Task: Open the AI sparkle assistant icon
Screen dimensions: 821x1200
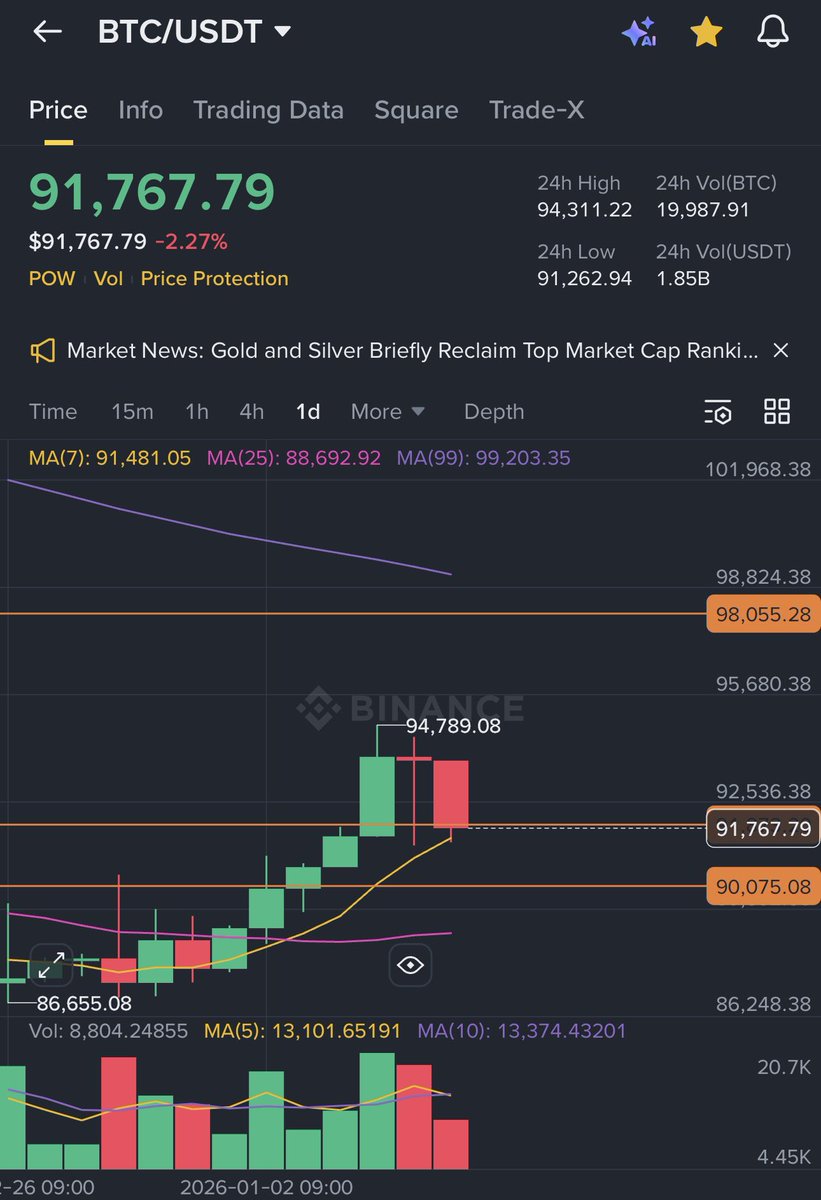Action: tap(639, 32)
